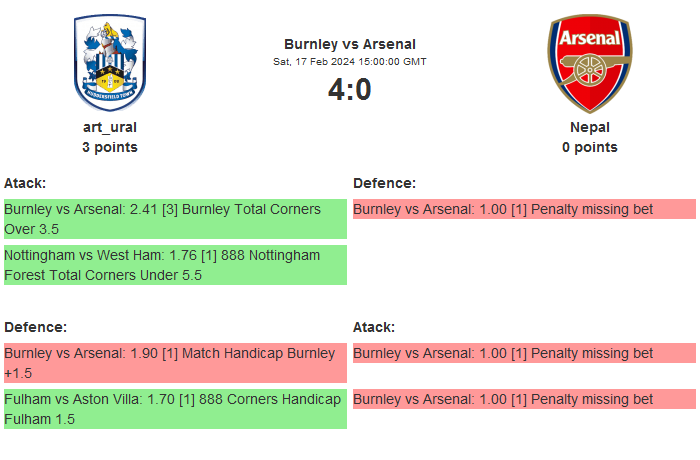Image resolution: width=700 pixels, height=460 pixels.
Task: Click Nepal's 0 points label
Action: tap(590, 147)
